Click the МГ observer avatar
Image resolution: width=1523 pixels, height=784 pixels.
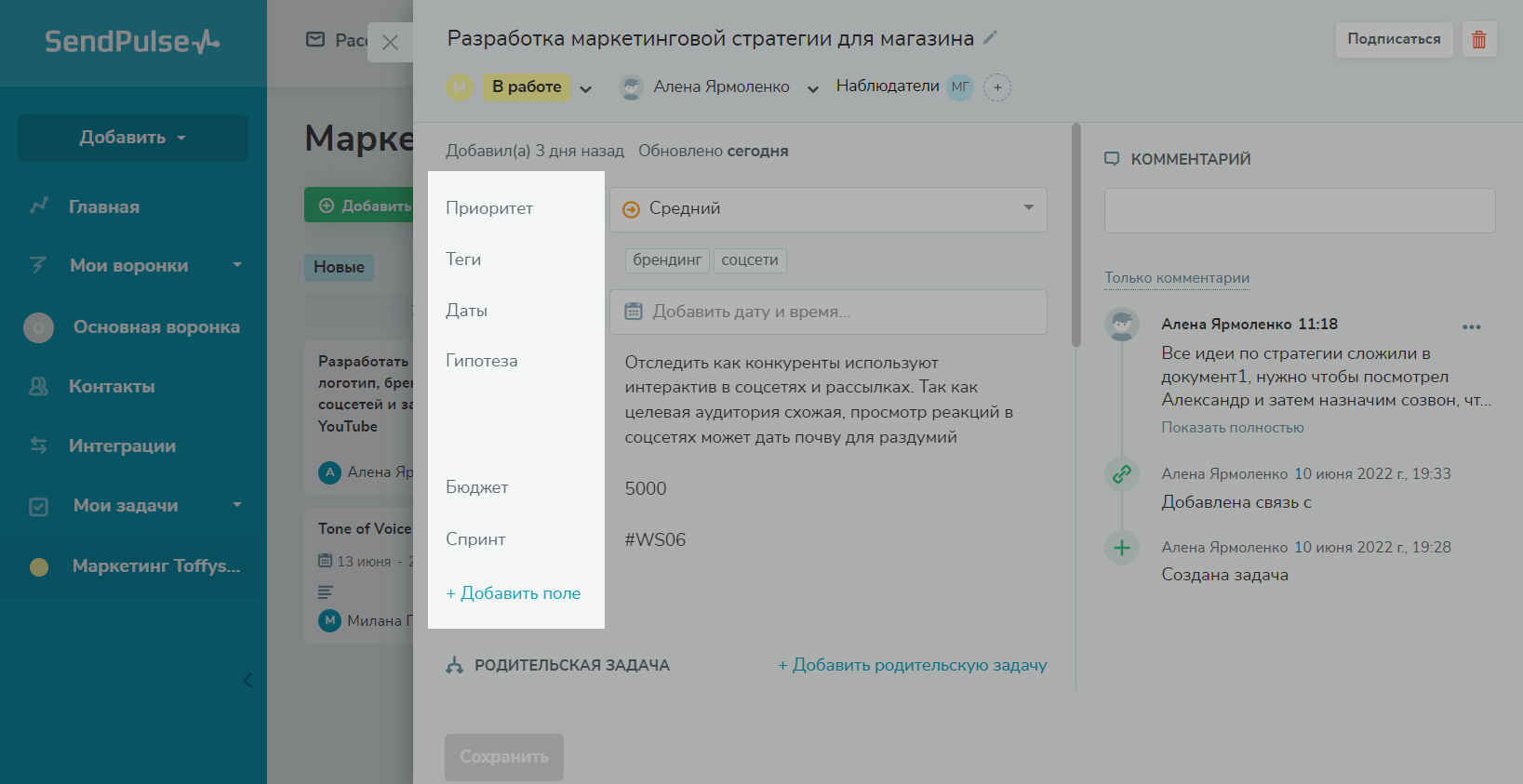tap(960, 87)
